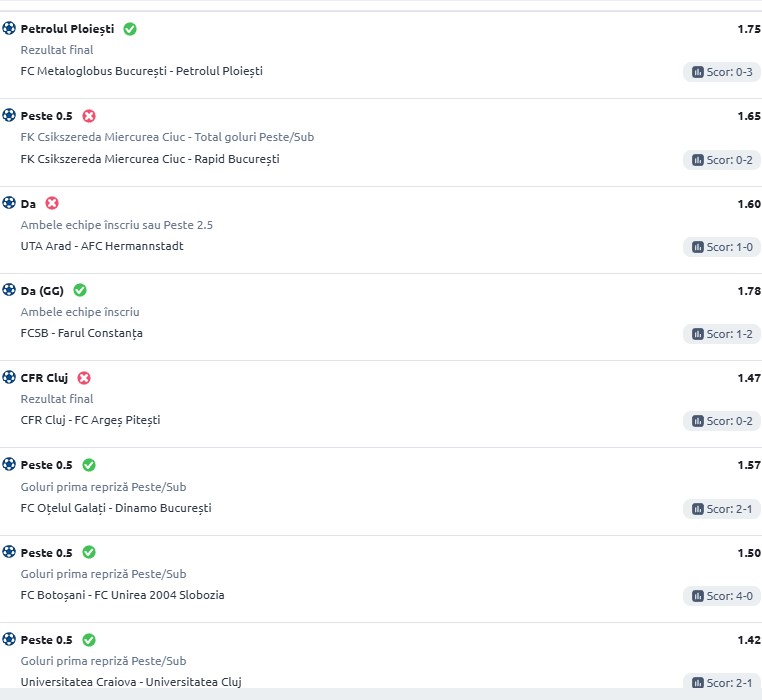762x700 pixels.
Task: Open Scor: 4-0 stats for FC Botoșani
Action: coord(722,596)
